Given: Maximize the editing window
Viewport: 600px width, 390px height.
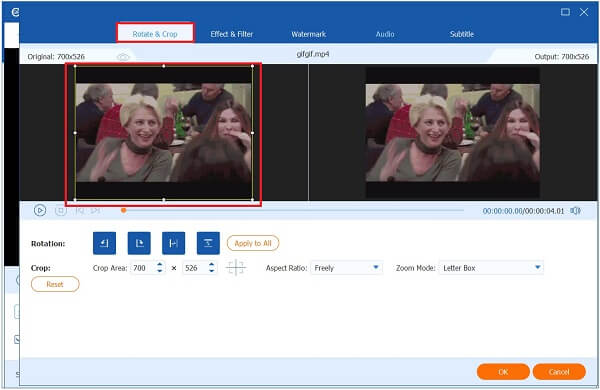Looking at the screenshot, I should click(x=565, y=12).
